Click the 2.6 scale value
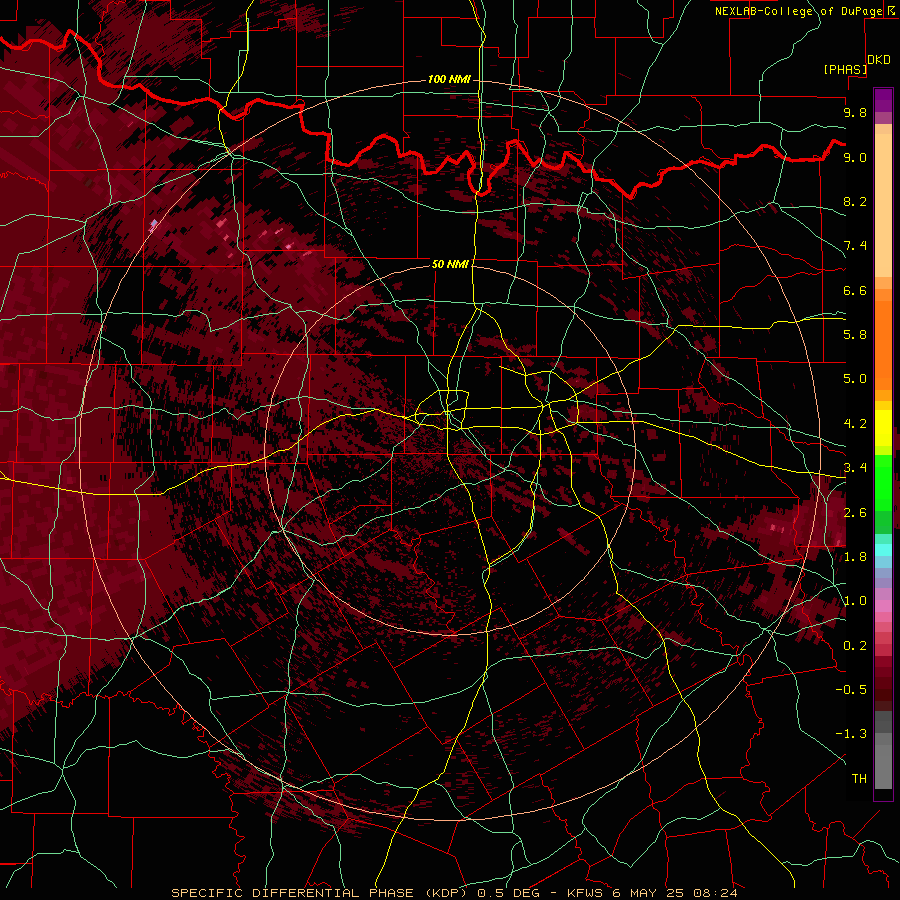Viewport: 900px width, 900px height. (x=855, y=513)
